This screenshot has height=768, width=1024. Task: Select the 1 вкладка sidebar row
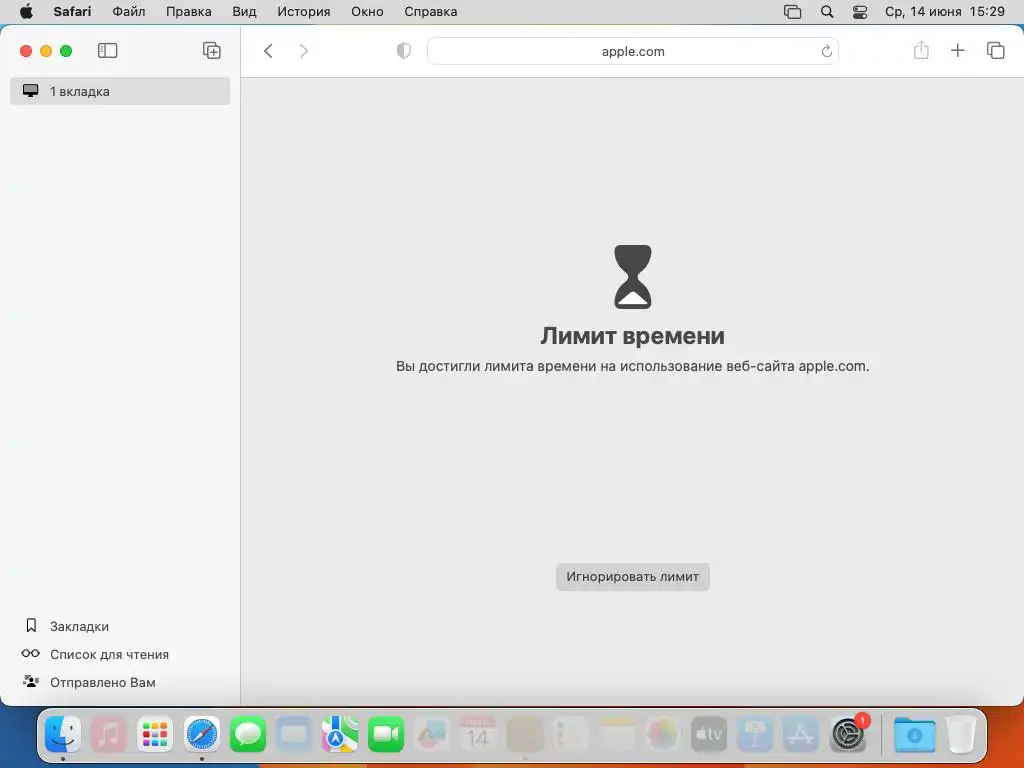(x=120, y=91)
